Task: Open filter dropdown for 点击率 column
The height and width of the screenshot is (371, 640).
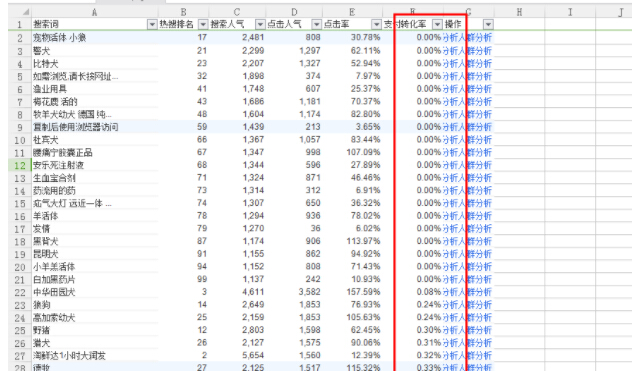Action: tap(376, 24)
